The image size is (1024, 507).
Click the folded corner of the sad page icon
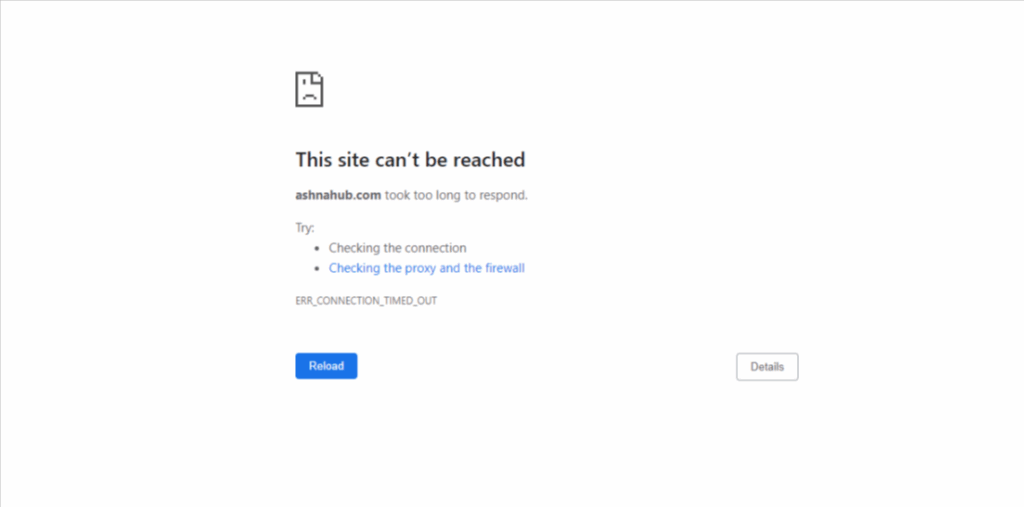click(x=318, y=78)
